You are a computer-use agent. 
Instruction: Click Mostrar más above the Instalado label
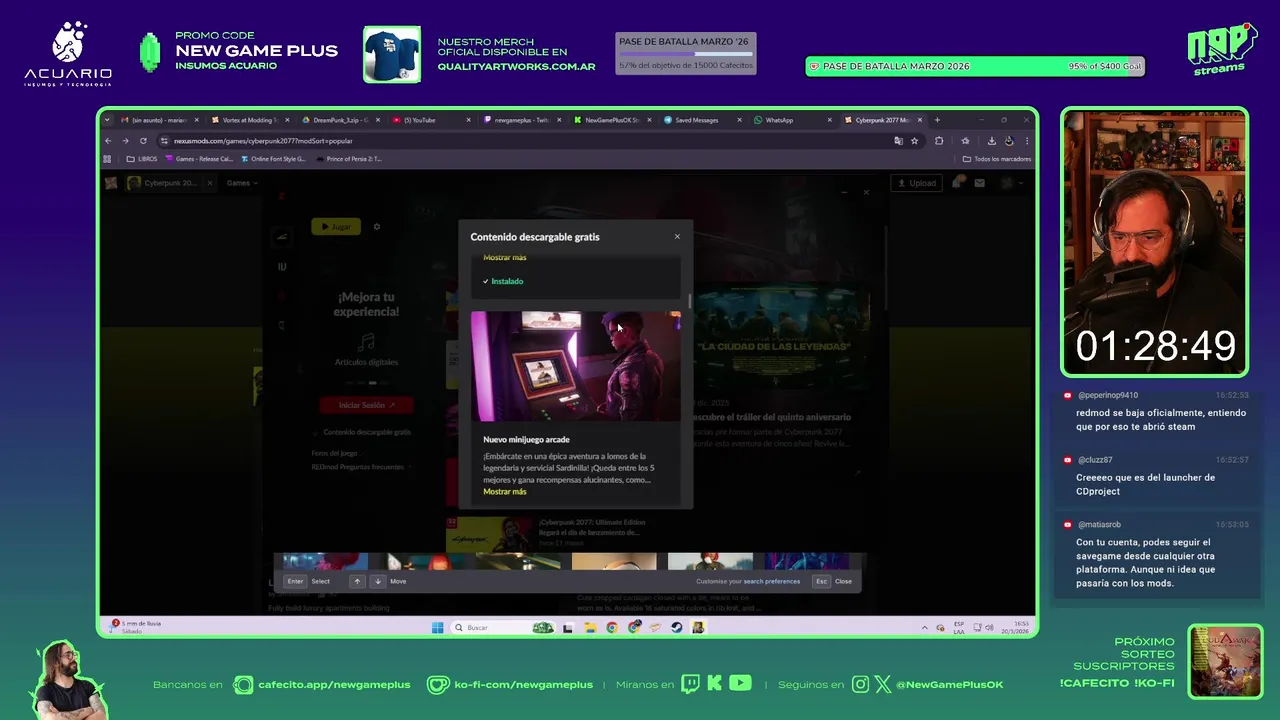pyautogui.click(x=504, y=258)
